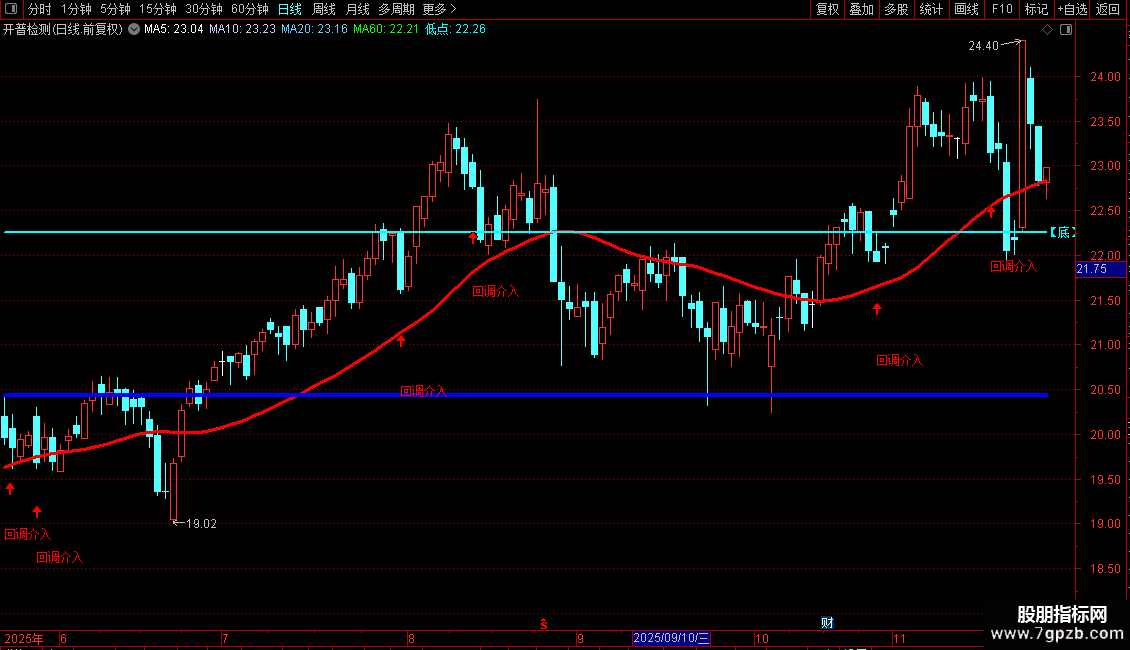
Task: Click the 2025年 label on time axis
Action: point(24,638)
